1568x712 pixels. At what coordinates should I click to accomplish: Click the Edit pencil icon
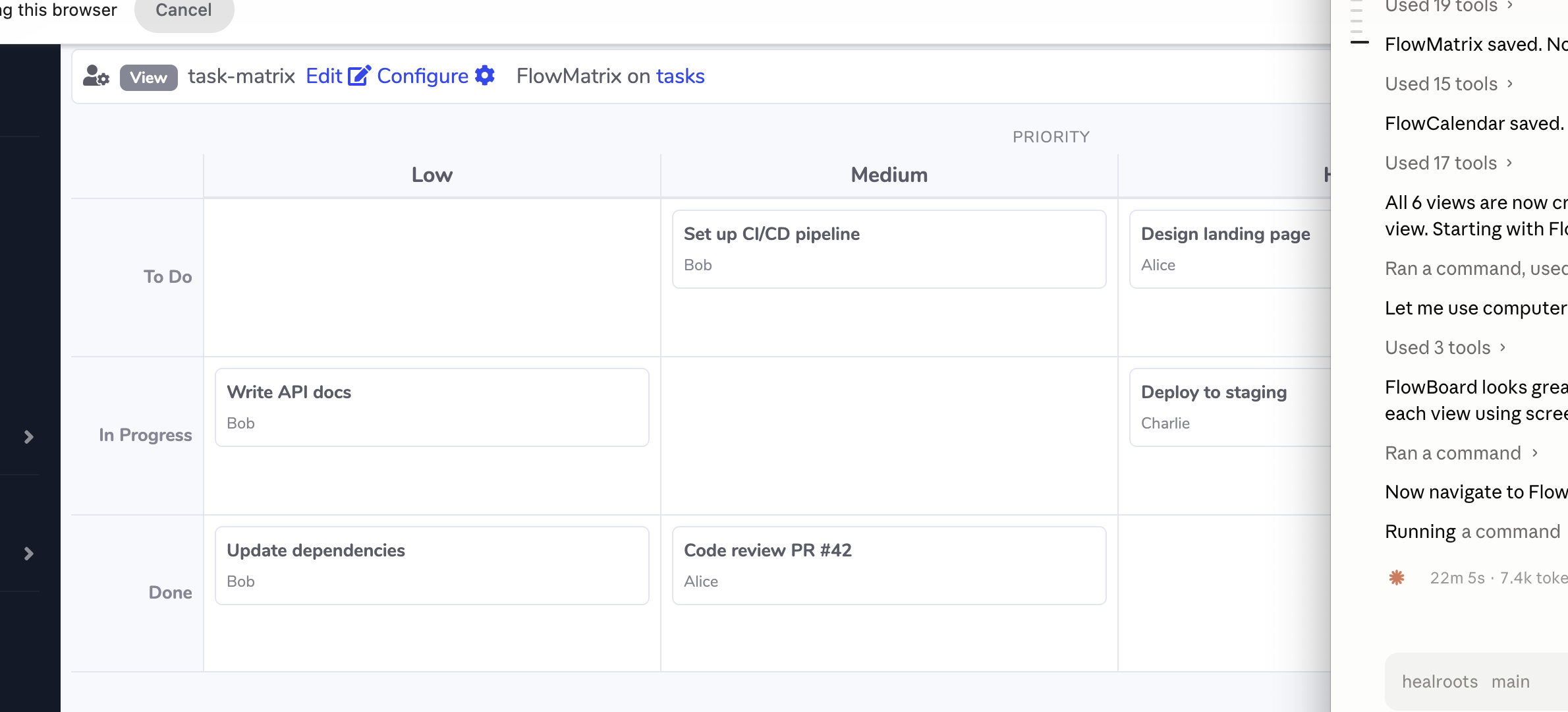tap(360, 76)
